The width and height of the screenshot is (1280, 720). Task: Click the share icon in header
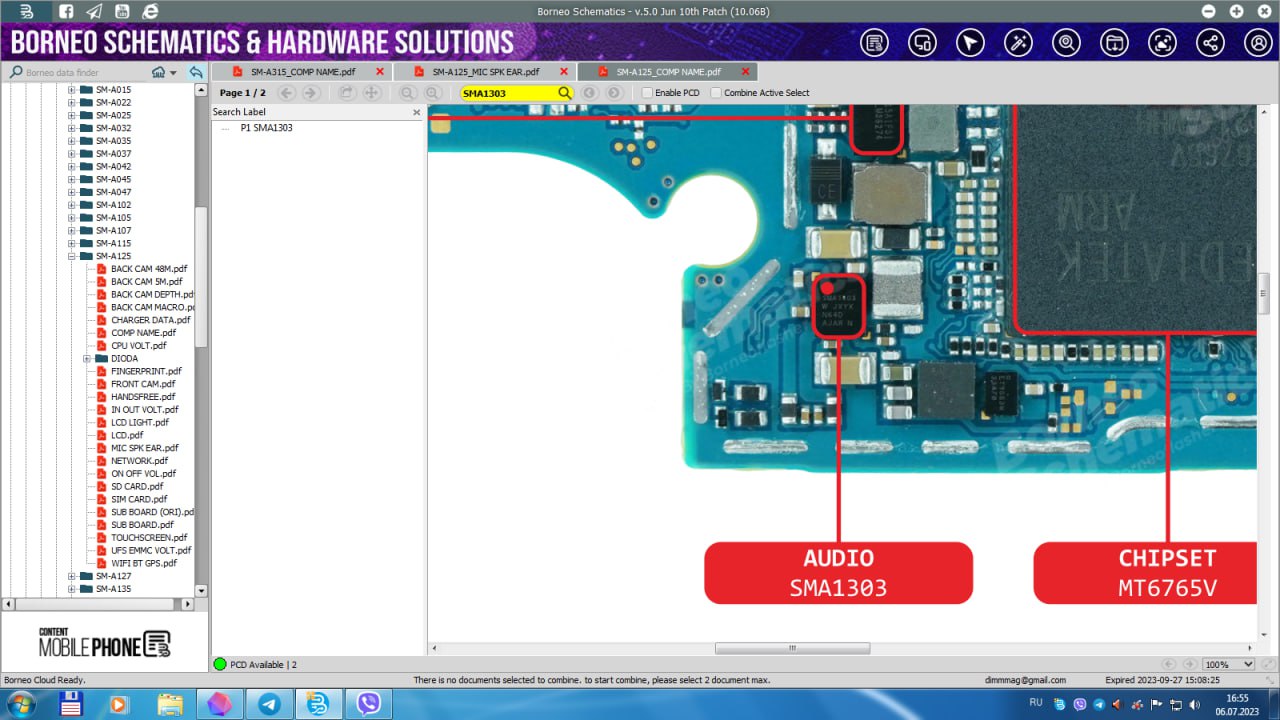pos(1210,43)
